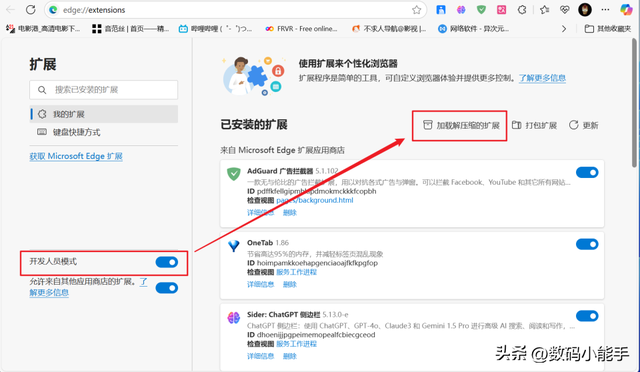This screenshot has height=372, width=640.
Task: Click OneTab 删除 link
Action: click(x=290, y=284)
